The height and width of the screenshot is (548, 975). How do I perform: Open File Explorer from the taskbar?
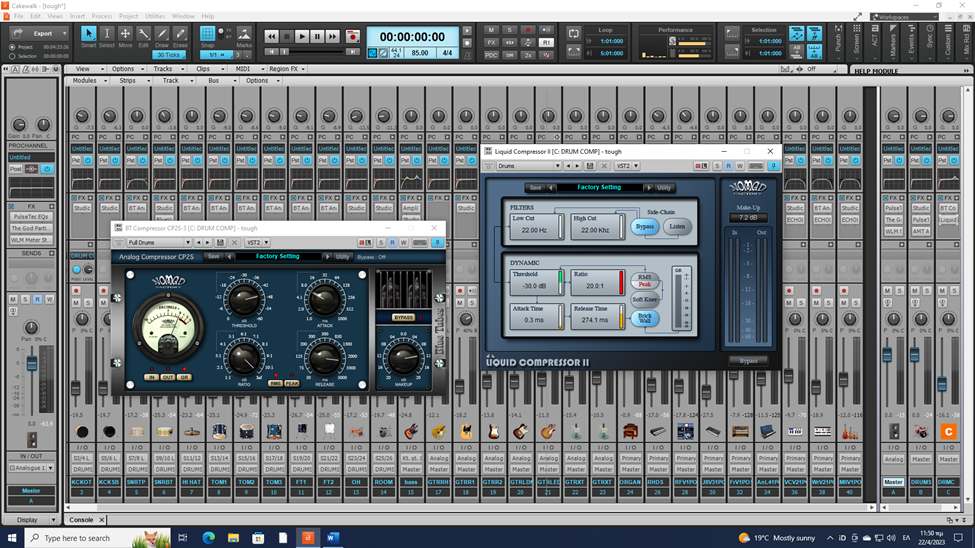coord(233,537)
